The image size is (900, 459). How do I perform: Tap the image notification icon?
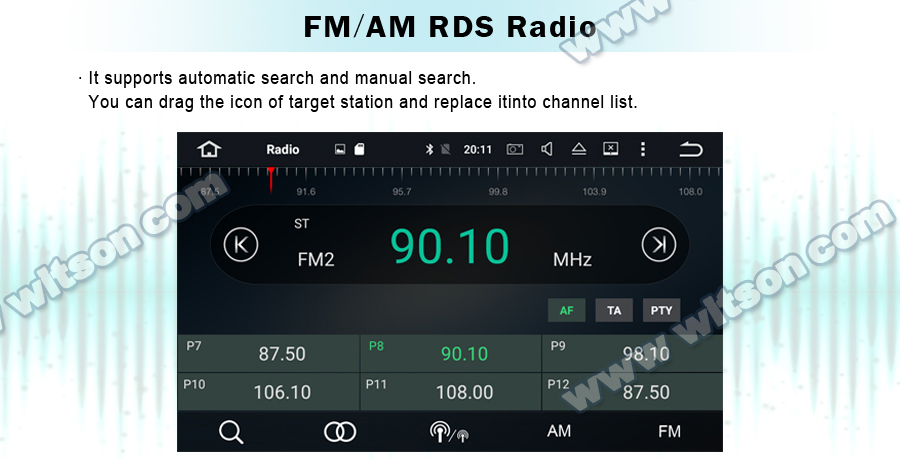tap(340, 149)
